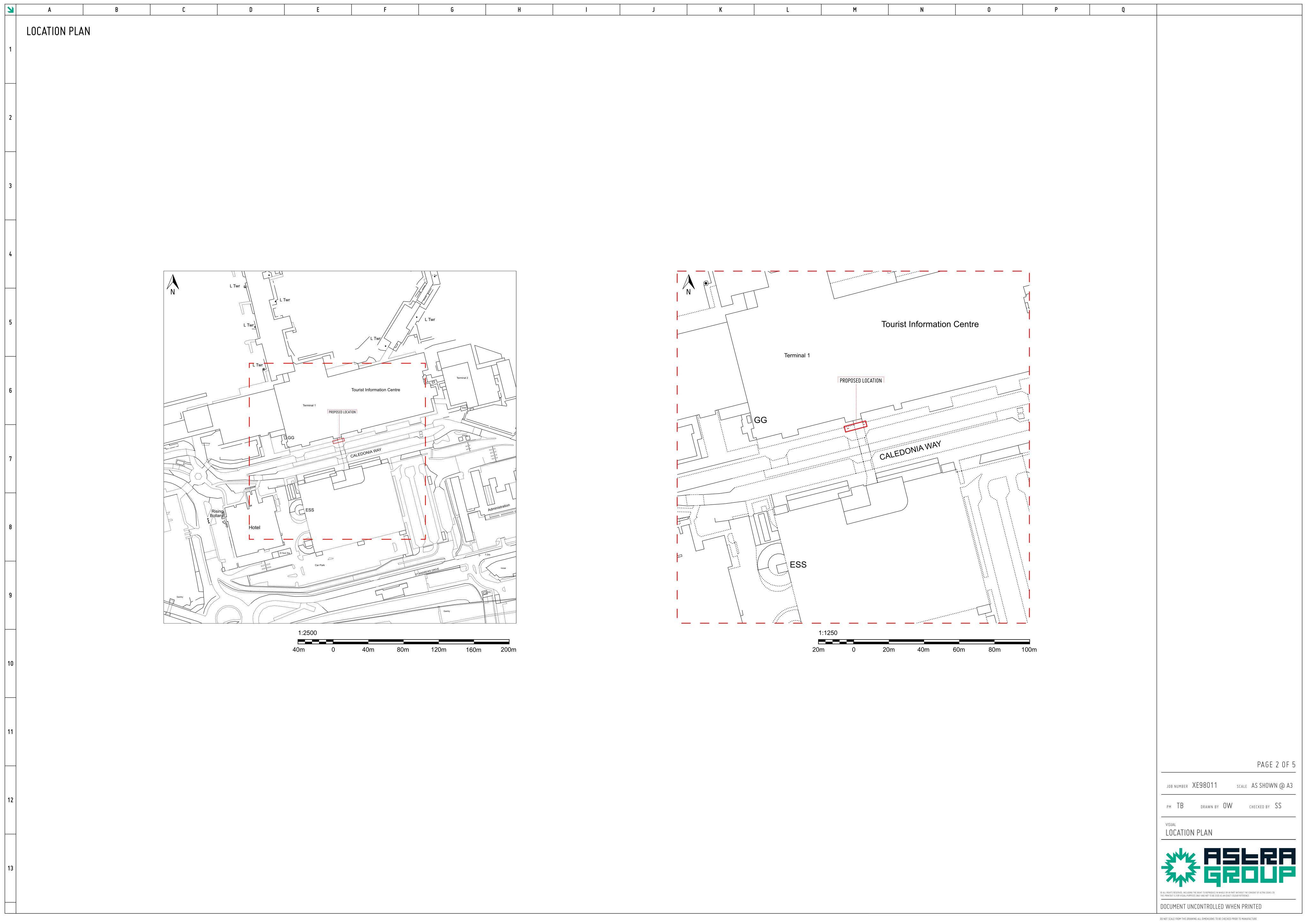This screenshot has height=924, width=1307.
Task: Click the PAGE 2 OF 5 text
Action: [x=1276, y=765]
